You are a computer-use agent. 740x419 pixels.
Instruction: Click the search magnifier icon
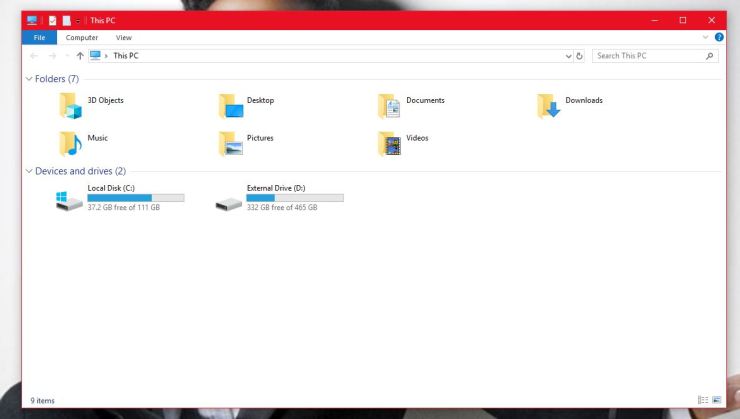709,56
